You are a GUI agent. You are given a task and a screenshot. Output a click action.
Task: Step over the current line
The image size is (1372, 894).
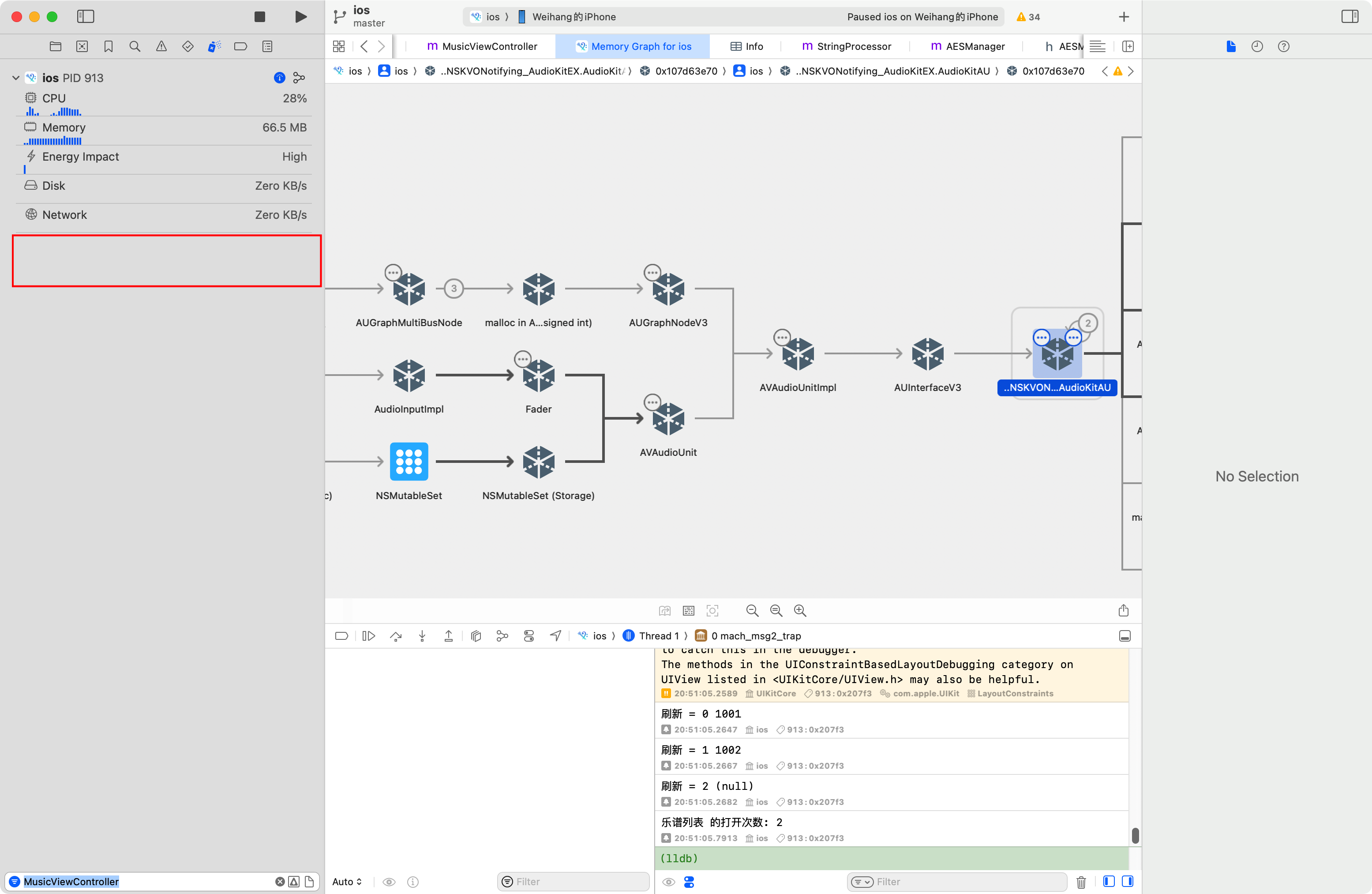[395, 635]
